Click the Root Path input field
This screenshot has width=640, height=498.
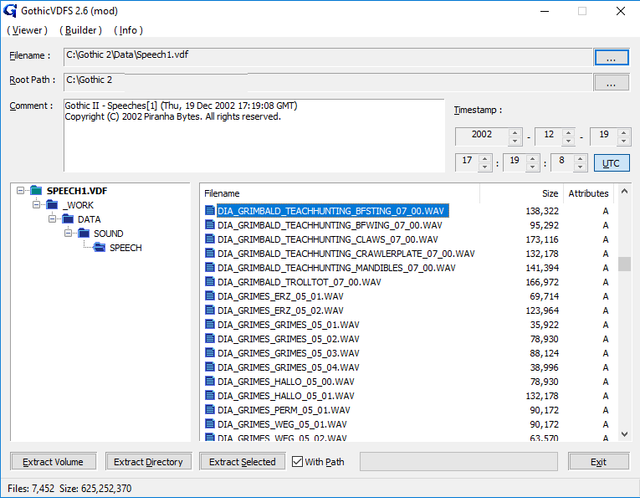[328, 82]
